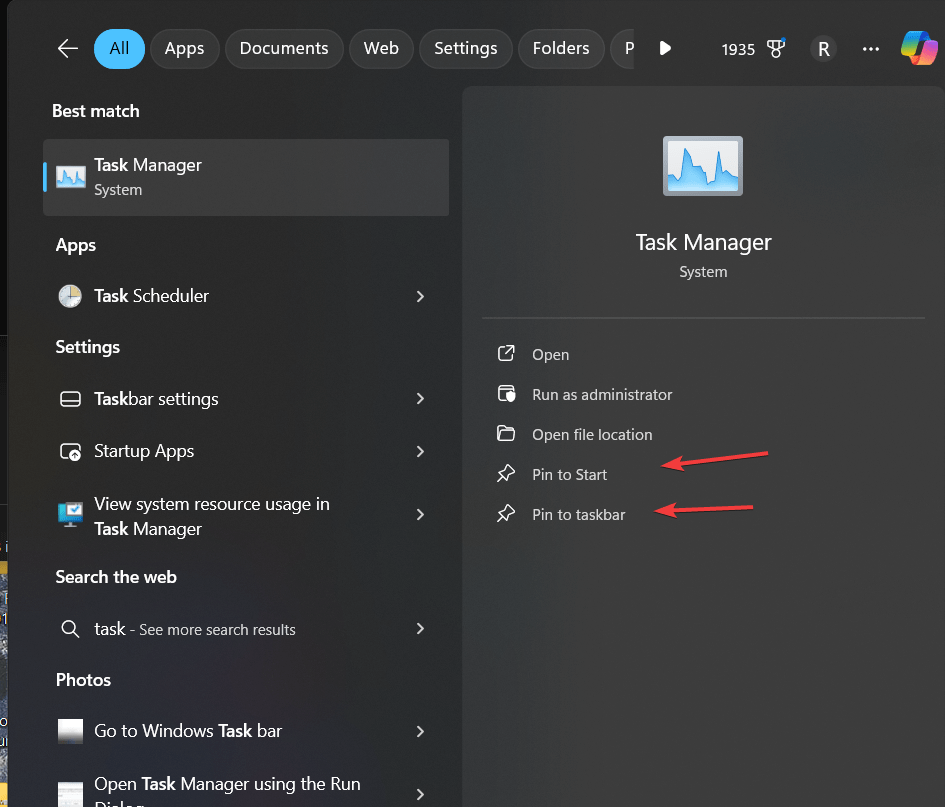
Task: Click the rewards trophy icon
Action: 775,48
